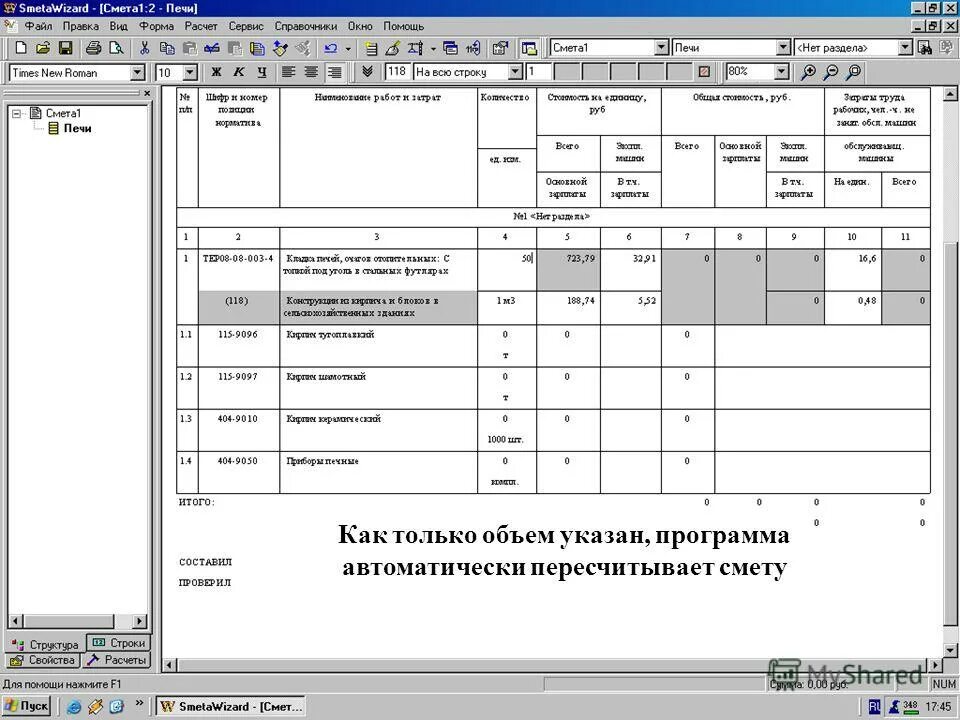Save the estimate with the floppy disk icon

(x=65, y=48)
